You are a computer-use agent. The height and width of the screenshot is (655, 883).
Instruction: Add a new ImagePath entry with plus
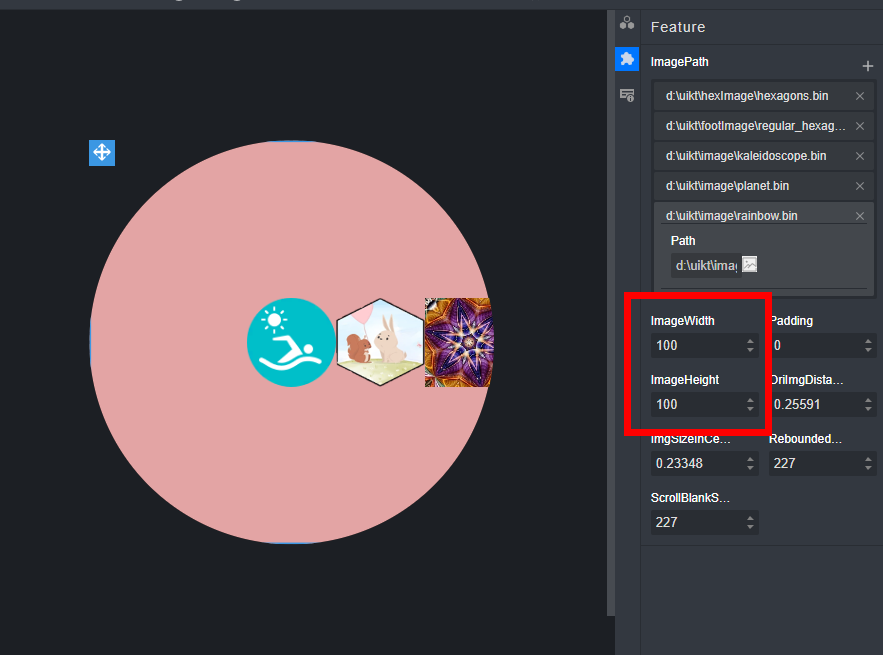pos(867,66)
